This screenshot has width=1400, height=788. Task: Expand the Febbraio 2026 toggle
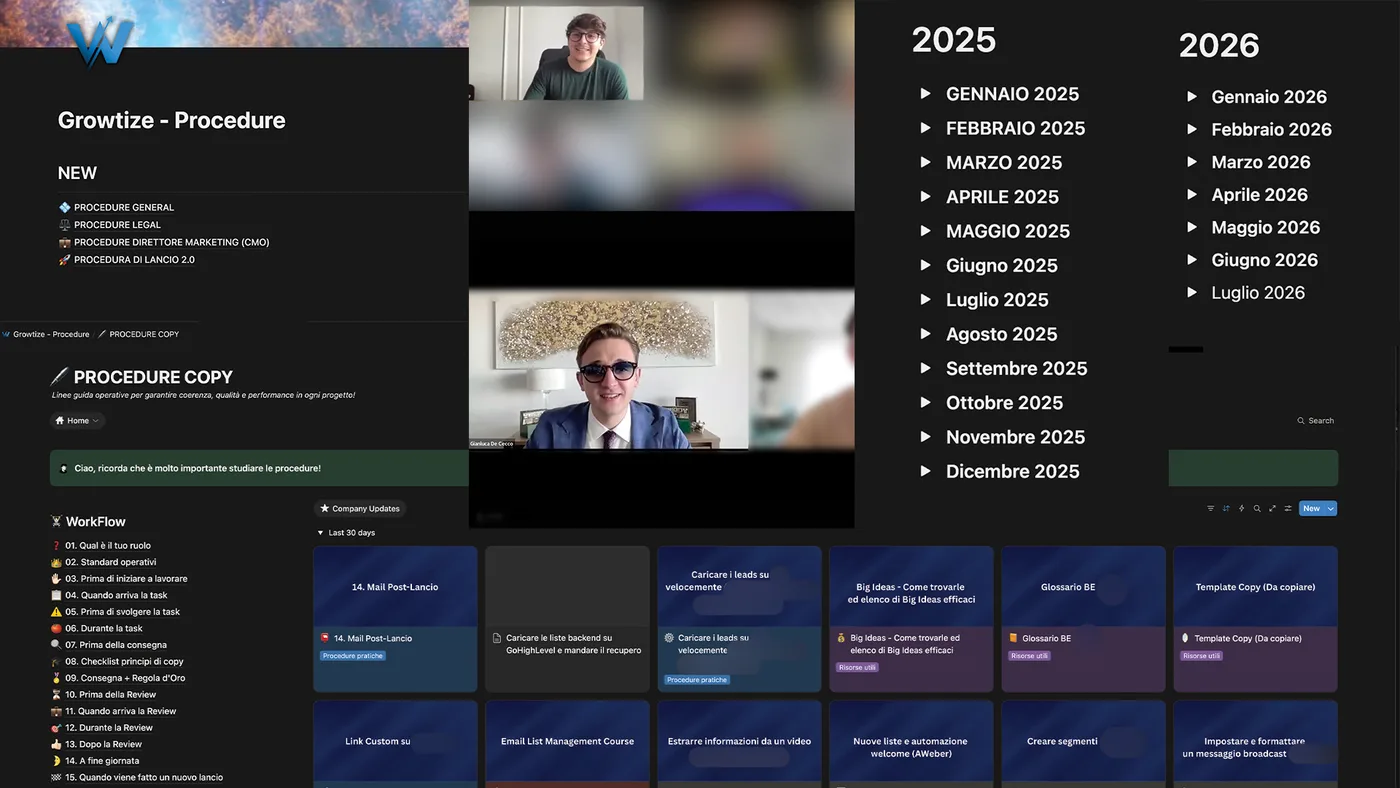point(1191,129)
